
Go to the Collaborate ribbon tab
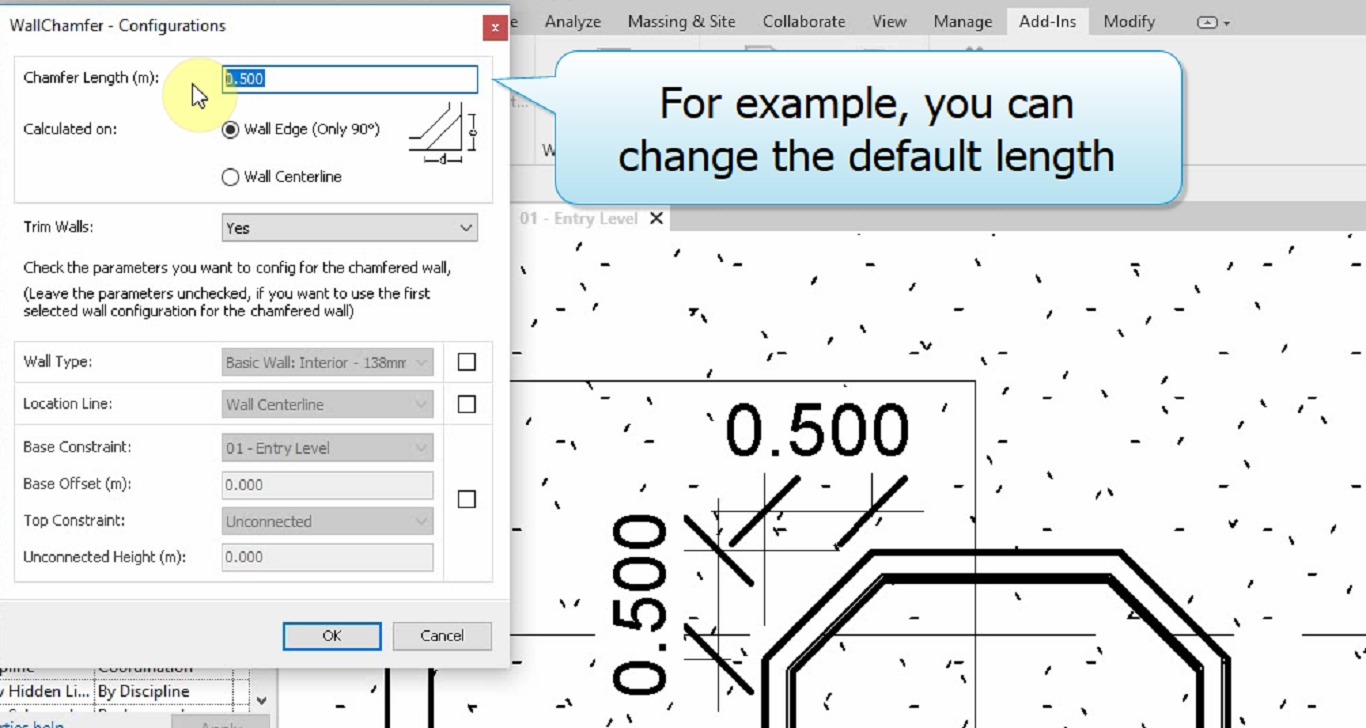tap(804, 21)
